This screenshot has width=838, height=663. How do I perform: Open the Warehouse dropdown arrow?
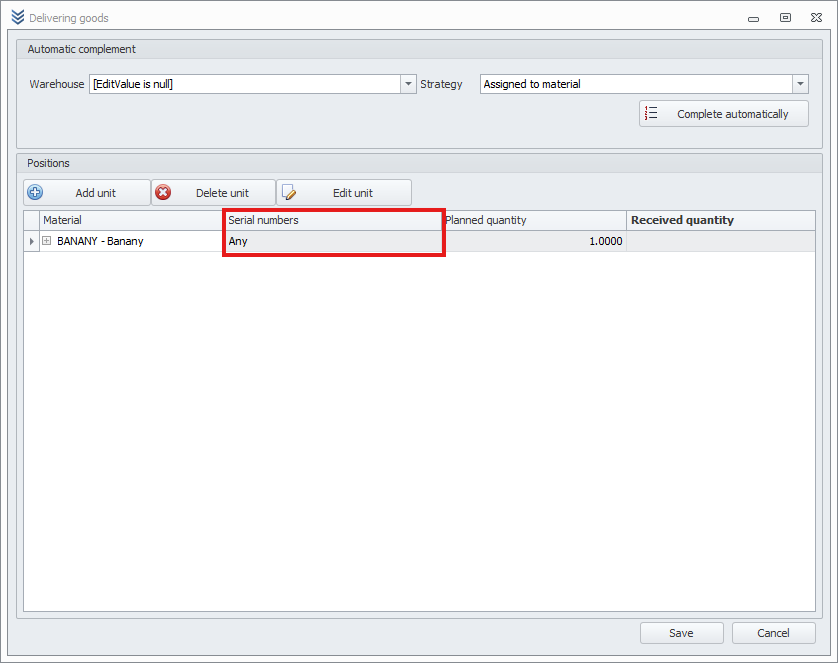[408, 84]
